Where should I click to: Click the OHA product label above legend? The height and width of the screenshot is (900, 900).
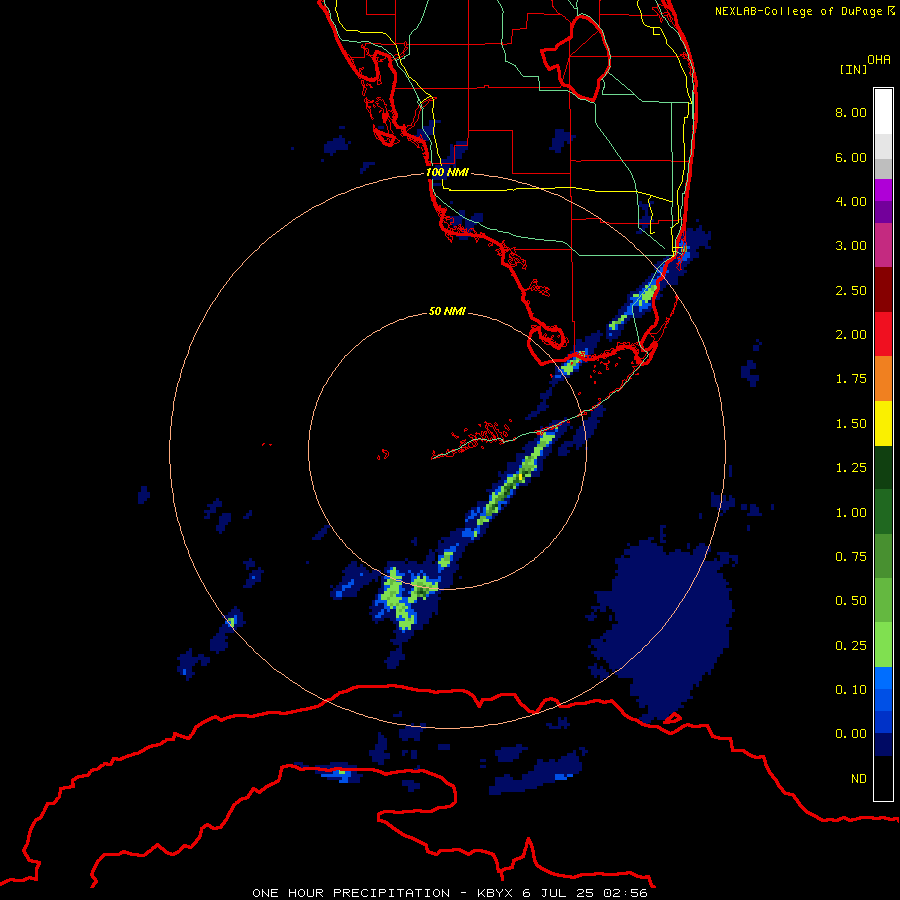[879, 60]
